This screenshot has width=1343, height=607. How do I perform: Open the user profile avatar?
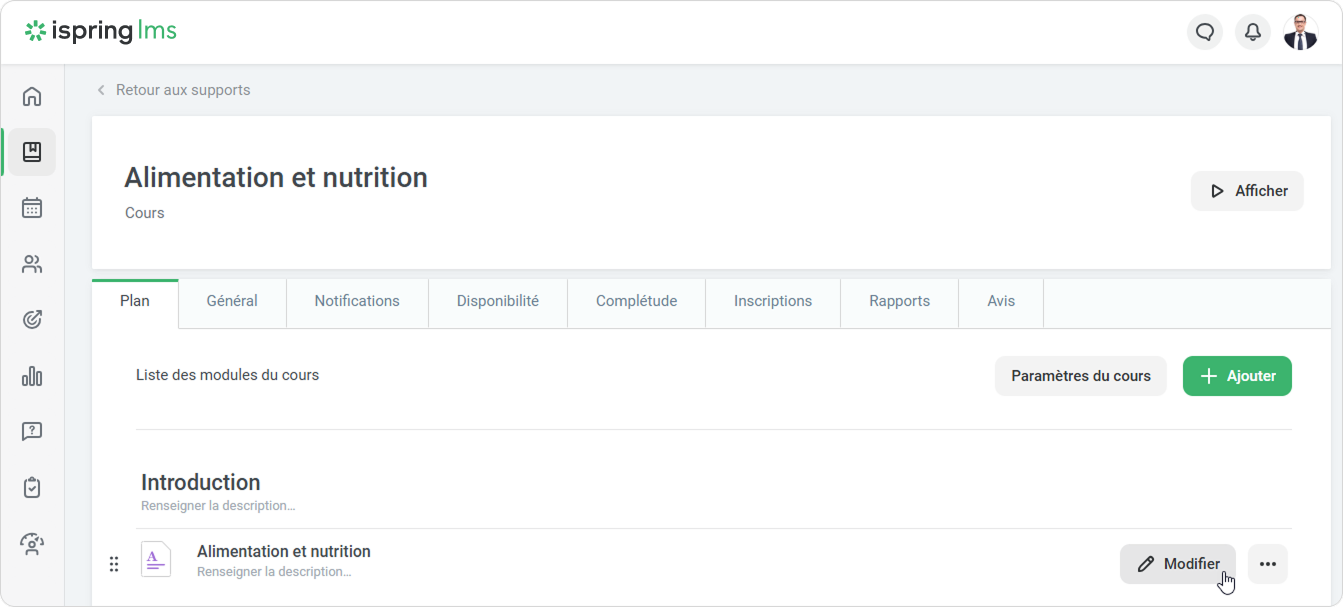(x=1300, y=32)
